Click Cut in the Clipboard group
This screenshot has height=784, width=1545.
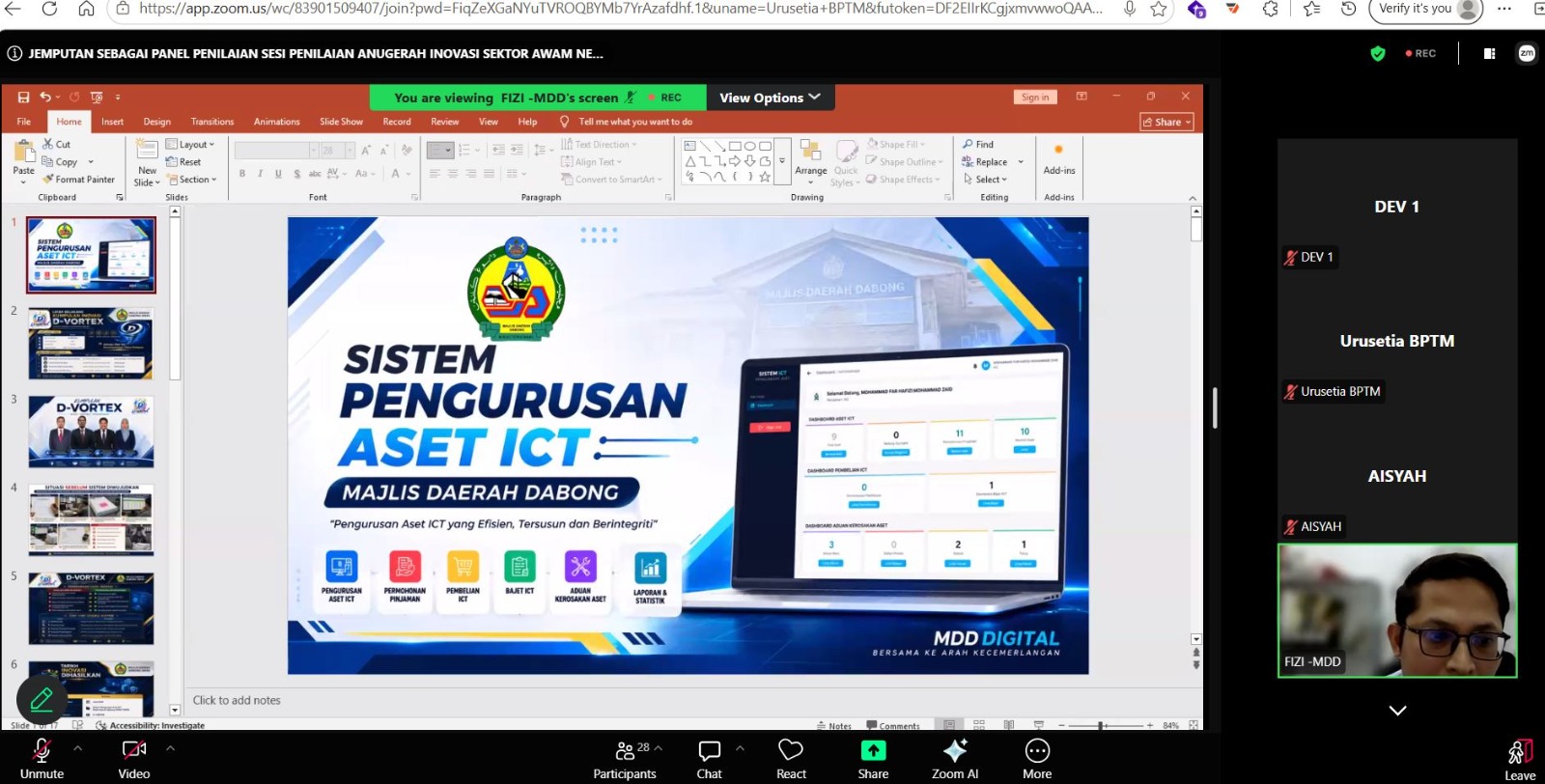pyautogui.click(x=57, y=144)
